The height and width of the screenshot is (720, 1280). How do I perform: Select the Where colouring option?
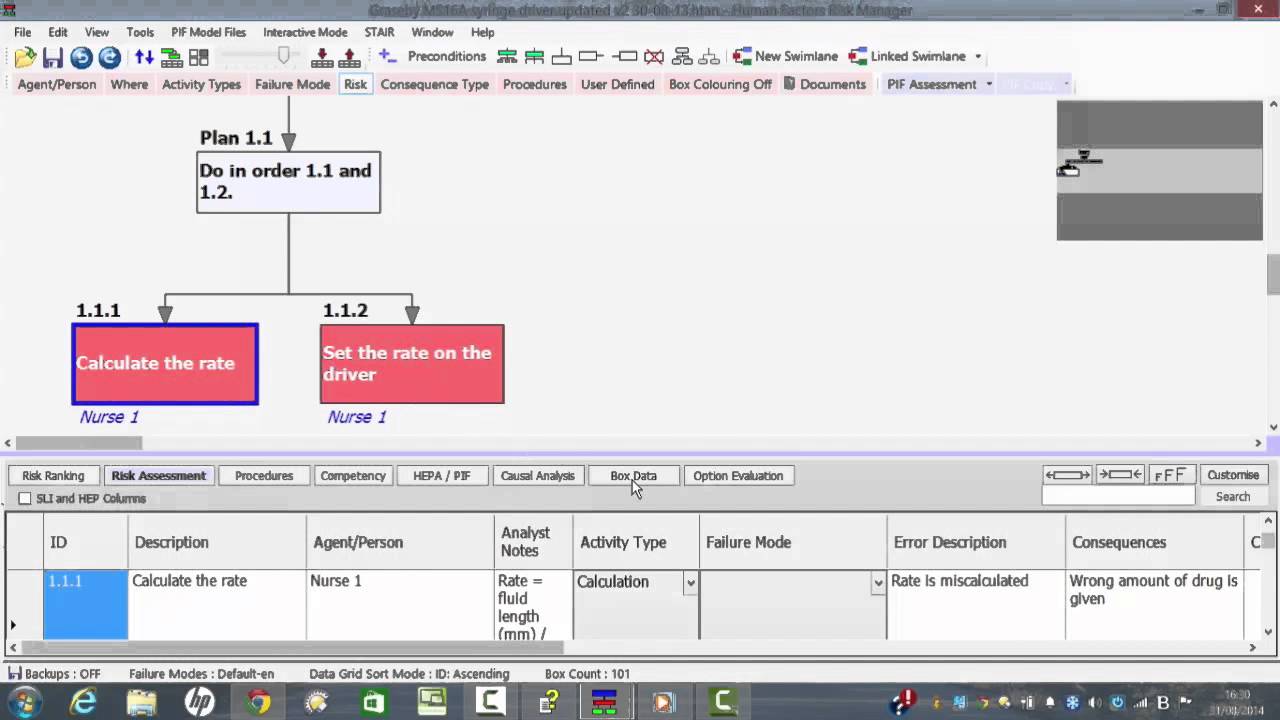129,84
